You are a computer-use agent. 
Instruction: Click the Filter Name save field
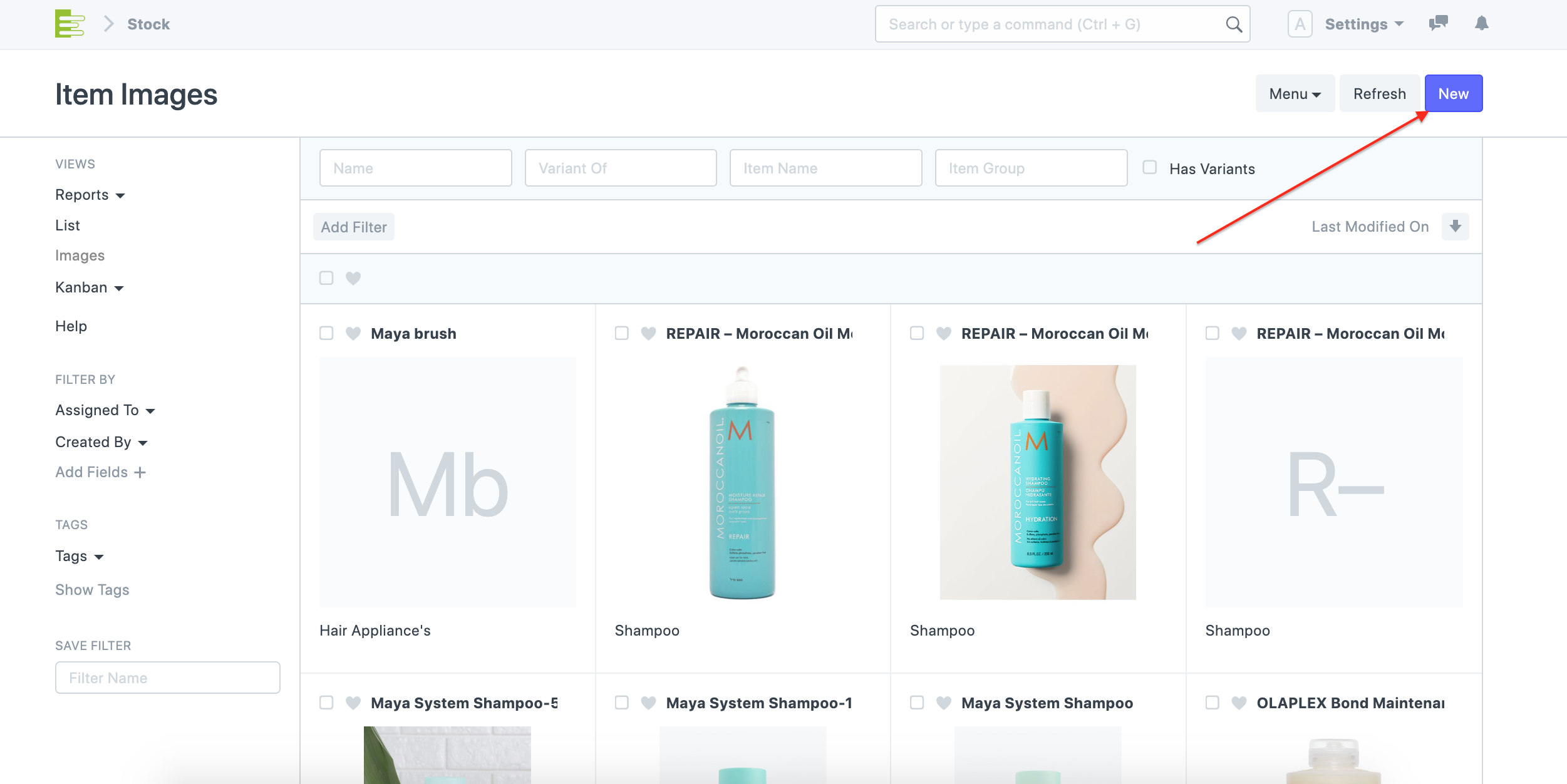(168, 678)
